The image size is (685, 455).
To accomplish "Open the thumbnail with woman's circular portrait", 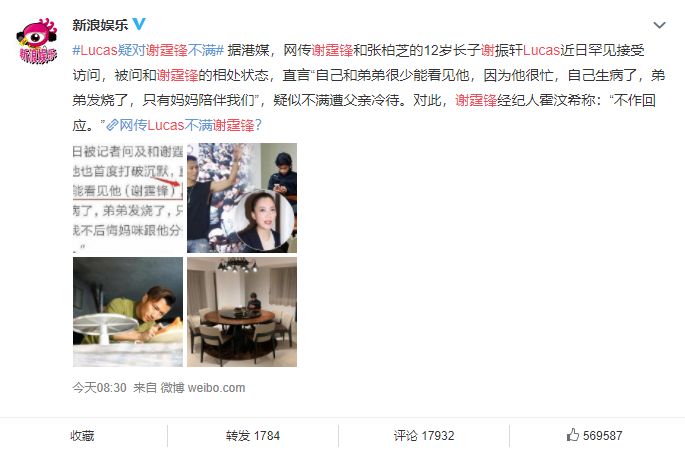I will pyautogui.click(x=242, y=198).
